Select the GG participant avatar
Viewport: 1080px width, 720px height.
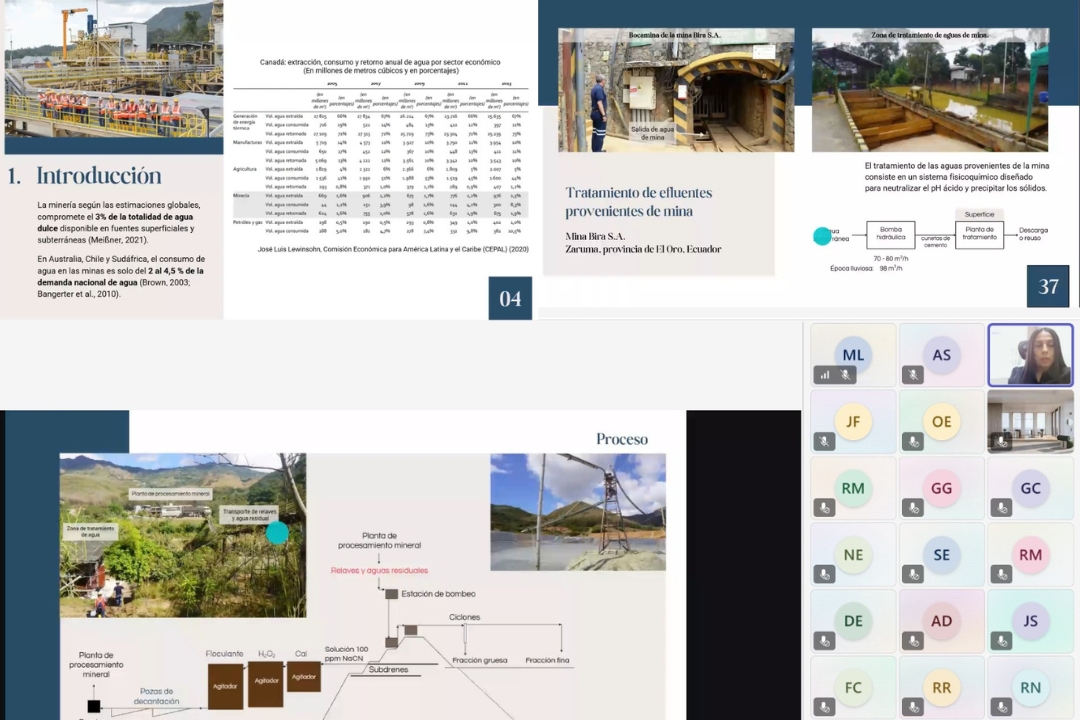(x=942, y=488)
